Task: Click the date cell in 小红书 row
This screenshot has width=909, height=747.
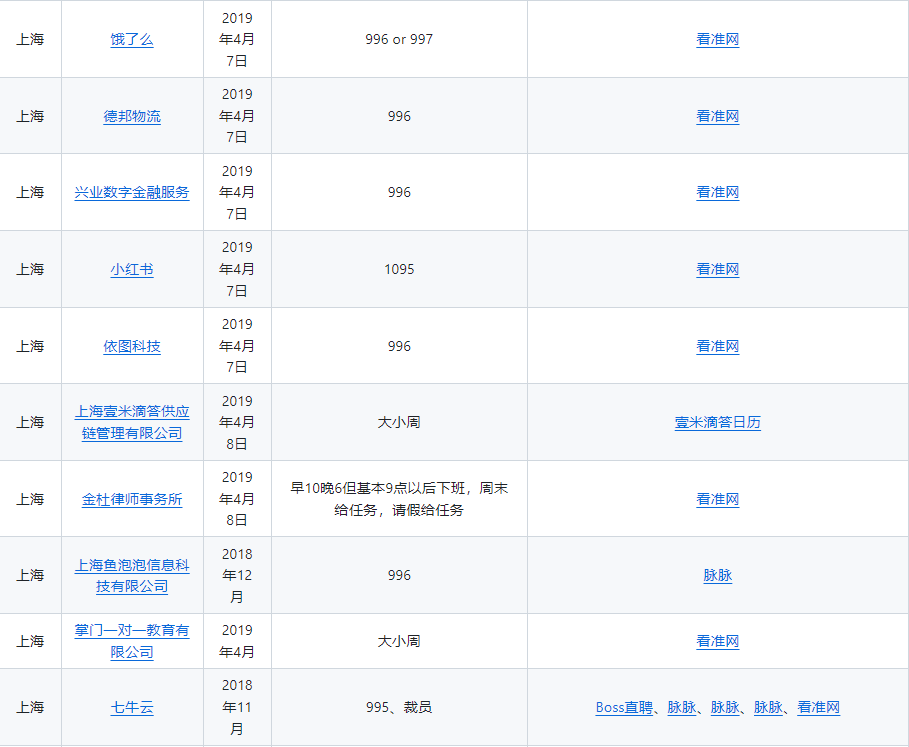Action: pos(237,269)
